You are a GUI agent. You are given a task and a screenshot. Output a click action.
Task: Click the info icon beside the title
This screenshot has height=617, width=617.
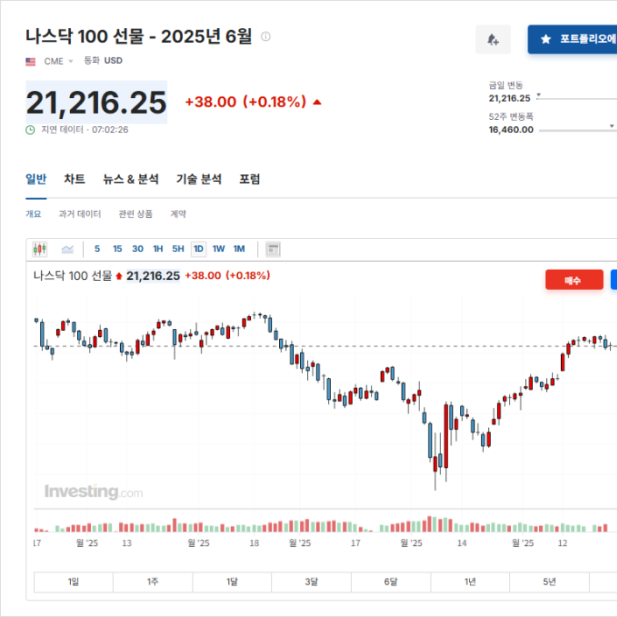point(266,37)
